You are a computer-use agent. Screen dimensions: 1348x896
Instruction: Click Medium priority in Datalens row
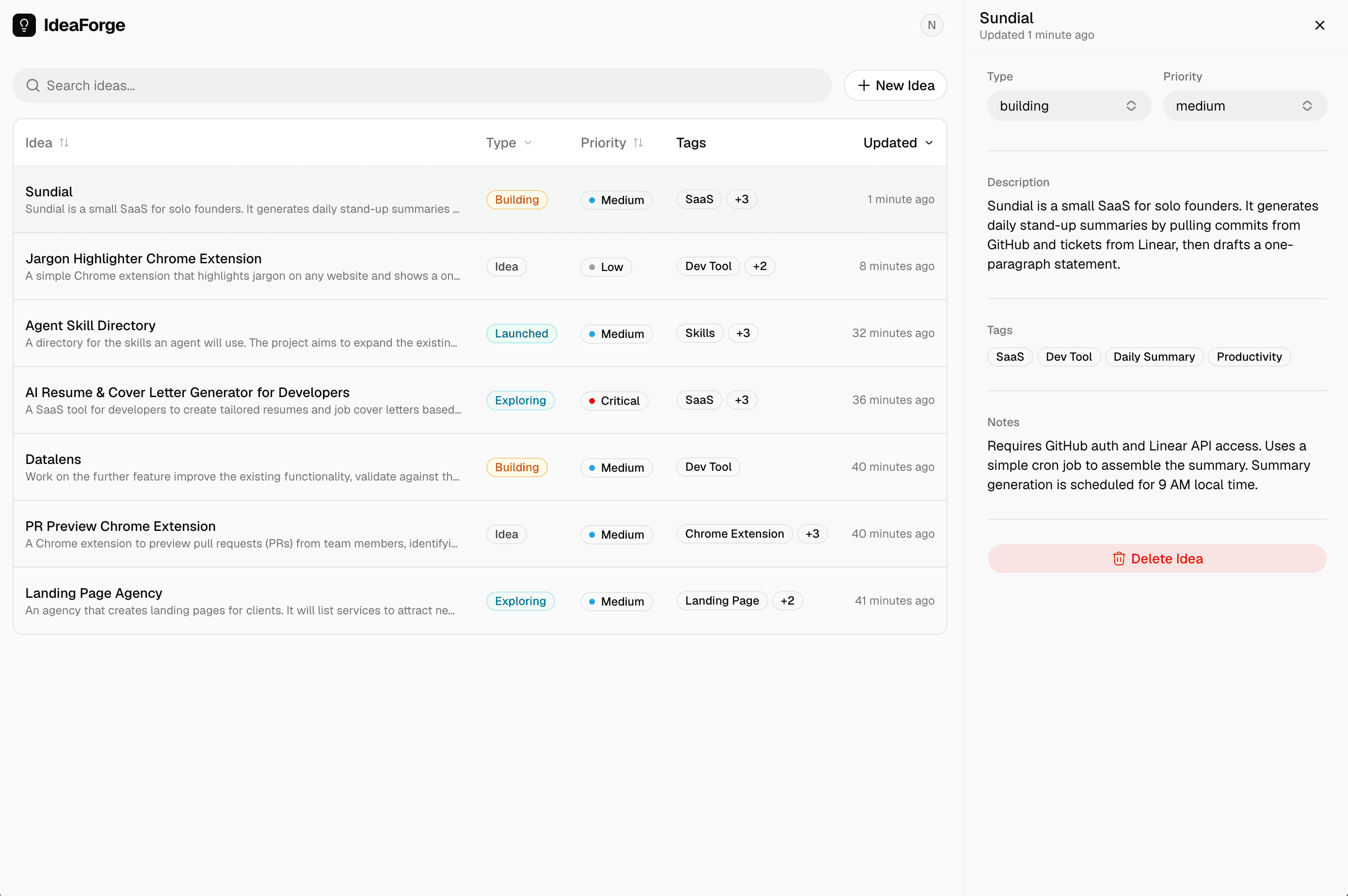point(617,468)
